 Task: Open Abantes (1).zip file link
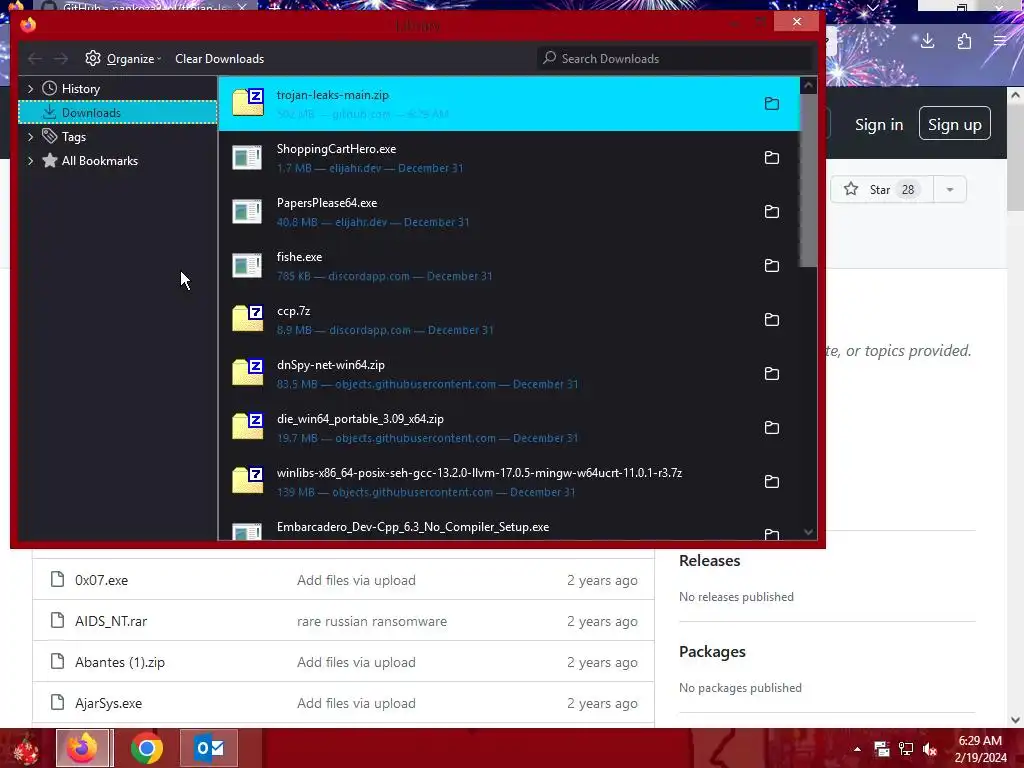tap(120, 663)
